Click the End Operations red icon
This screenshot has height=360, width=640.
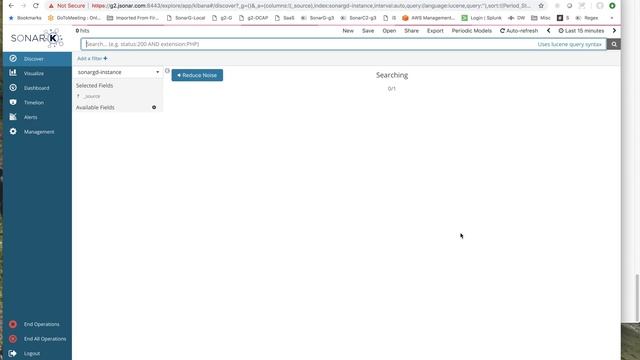click(13, 324)
